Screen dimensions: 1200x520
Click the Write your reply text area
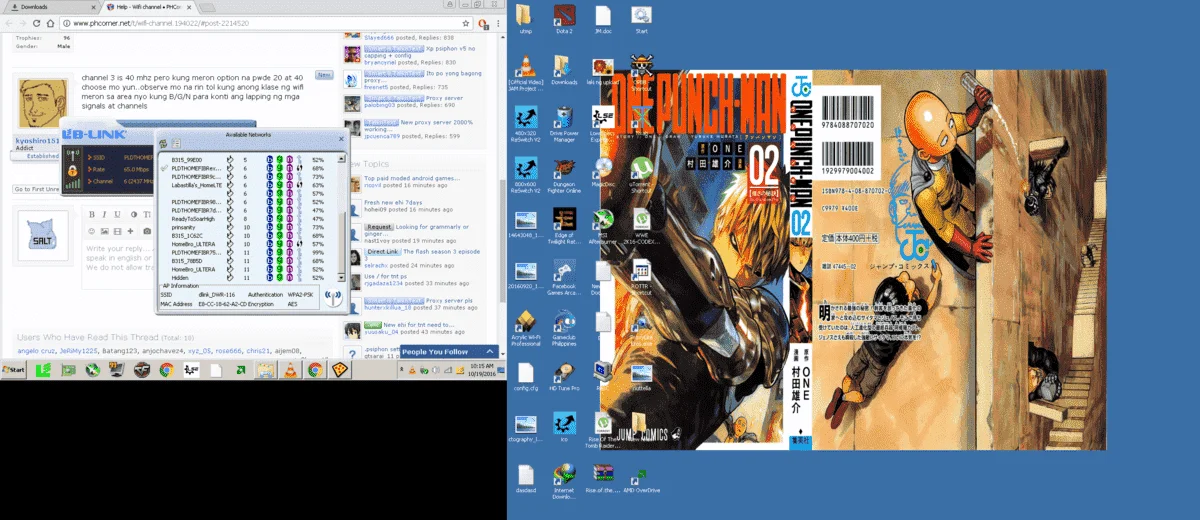[x=118, y=260]
